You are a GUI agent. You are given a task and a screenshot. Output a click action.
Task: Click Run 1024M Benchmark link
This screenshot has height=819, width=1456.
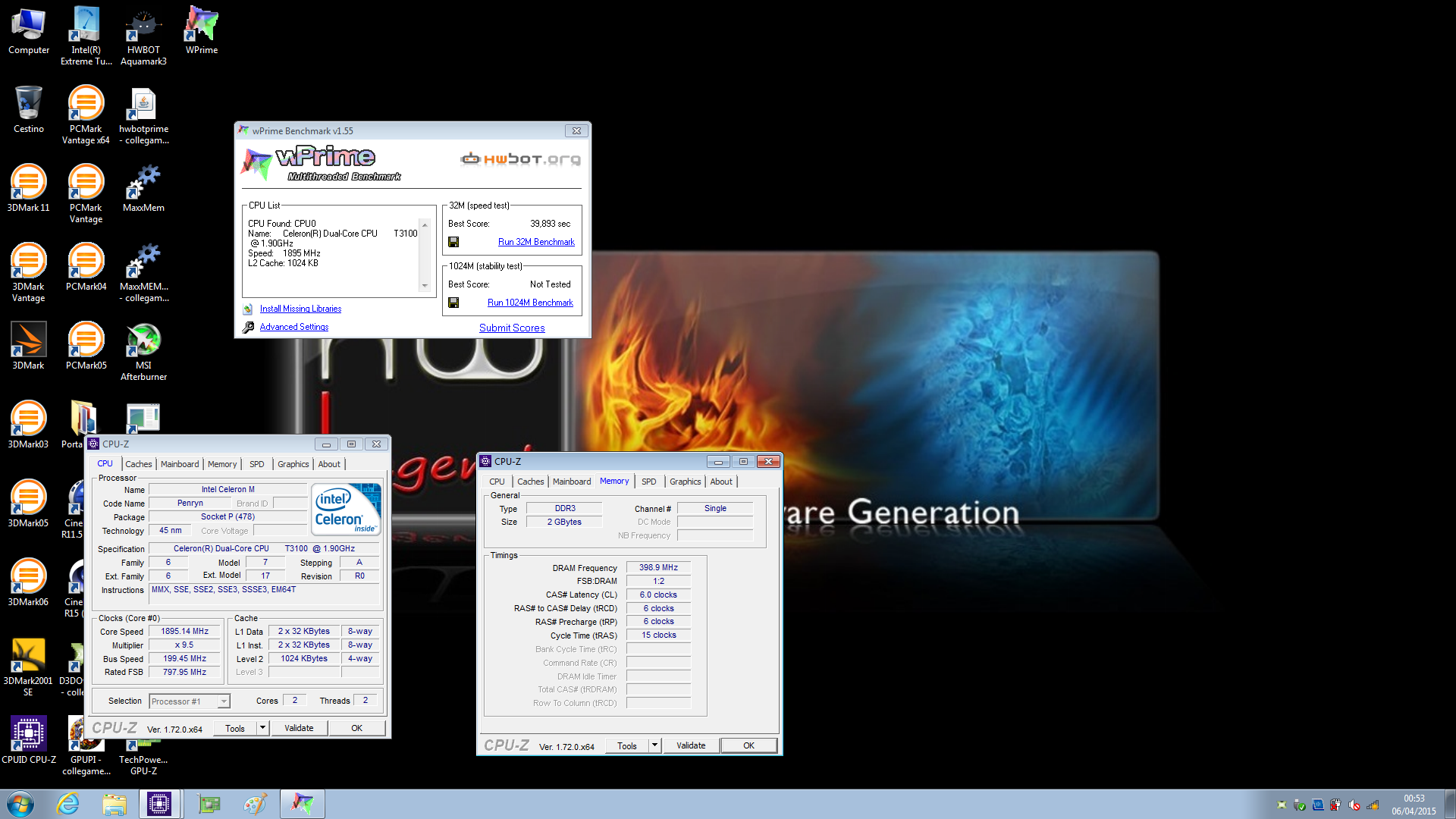click(x=530, y=303)
